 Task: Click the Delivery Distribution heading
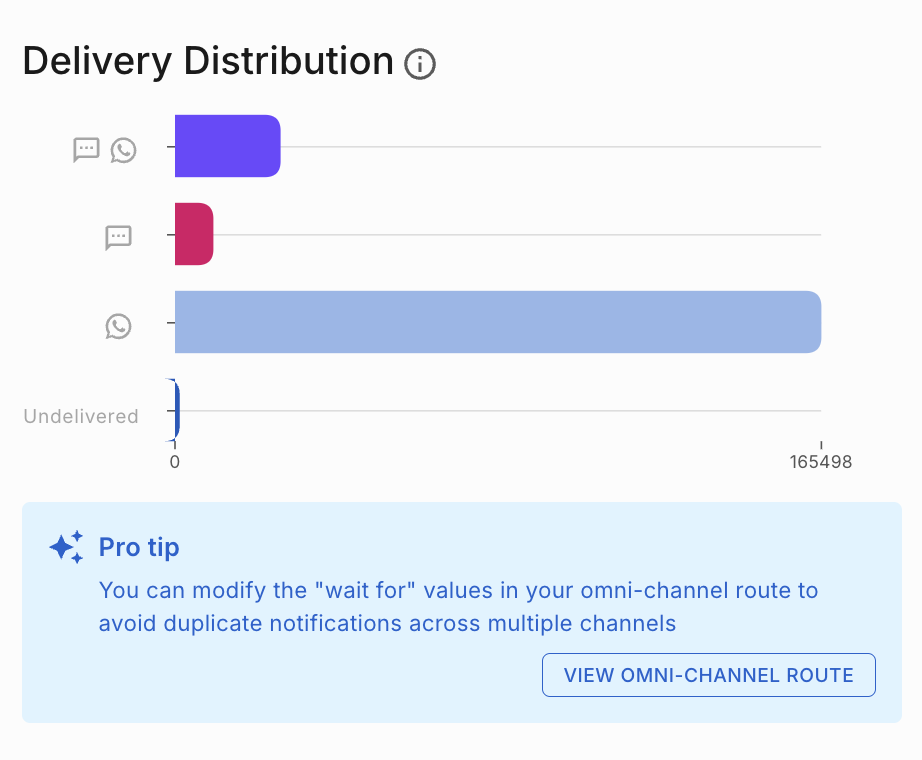coord(208,62)
